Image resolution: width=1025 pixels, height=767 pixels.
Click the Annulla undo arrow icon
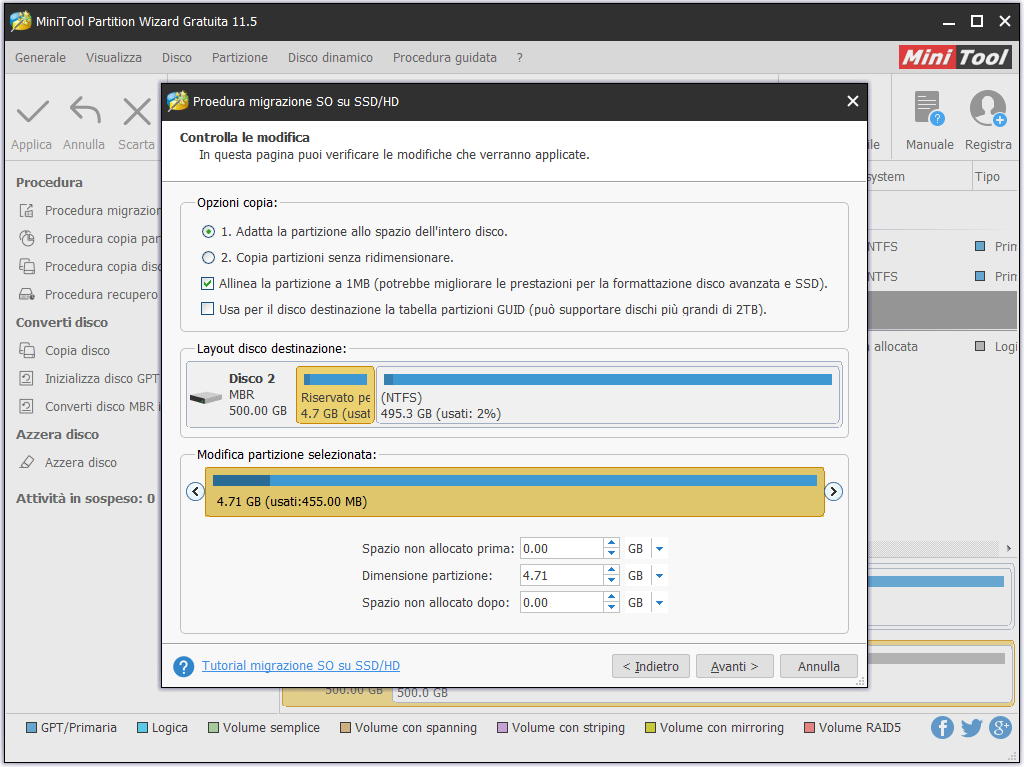point(85,111)
